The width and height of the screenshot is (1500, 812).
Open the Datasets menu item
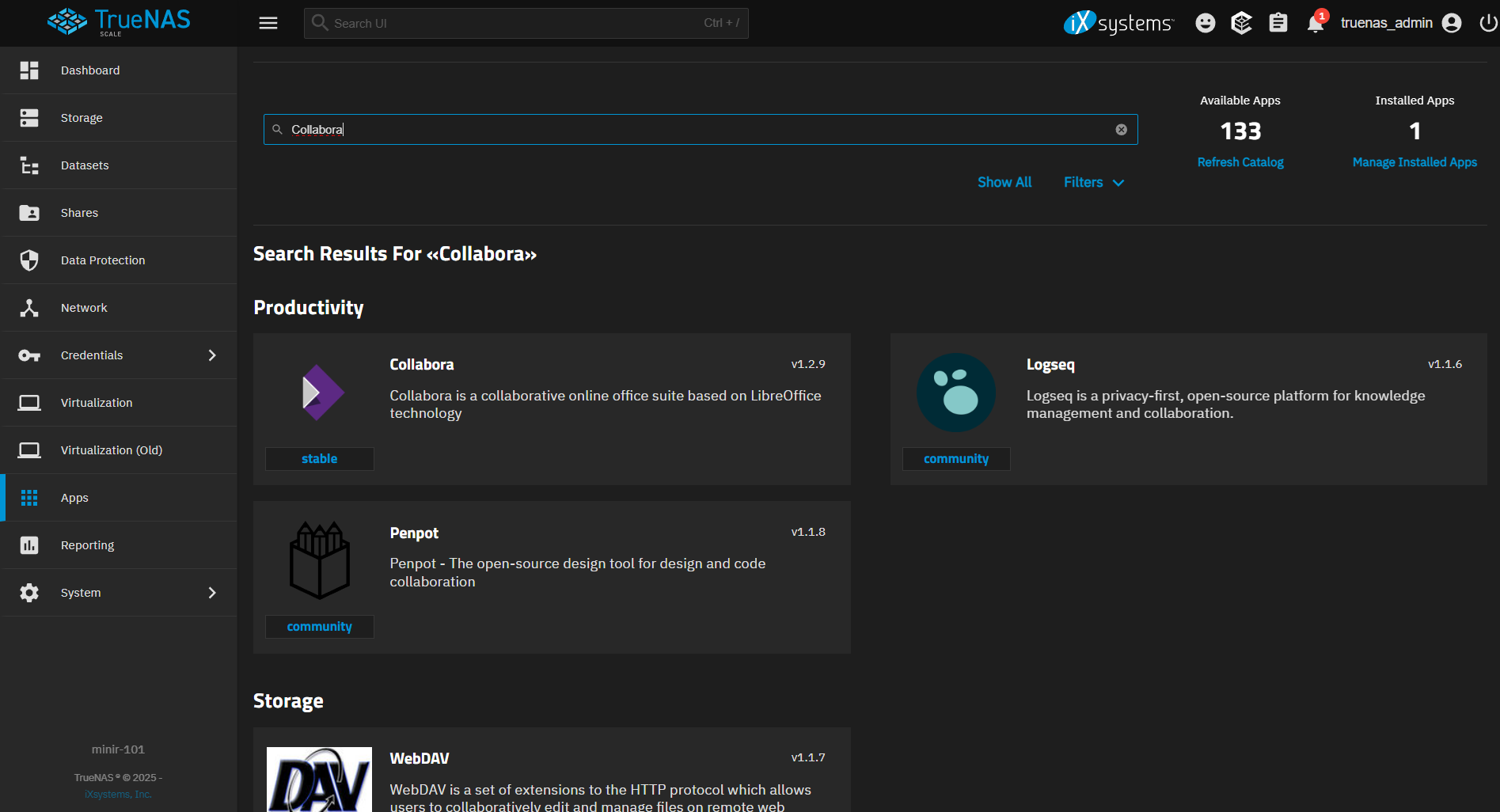click(x=119, y=165)
